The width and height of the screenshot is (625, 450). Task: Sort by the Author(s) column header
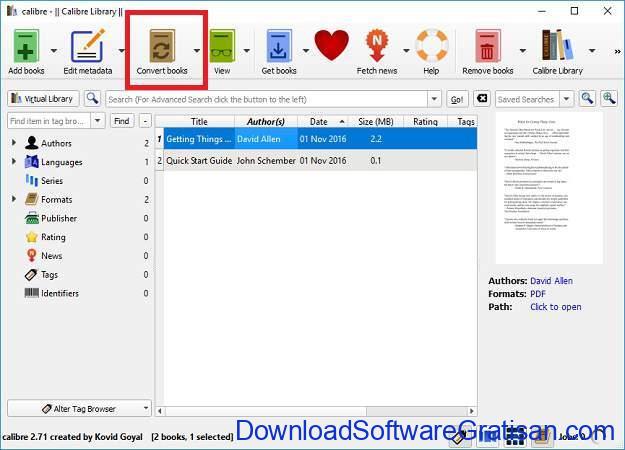[x=266, y=122]
